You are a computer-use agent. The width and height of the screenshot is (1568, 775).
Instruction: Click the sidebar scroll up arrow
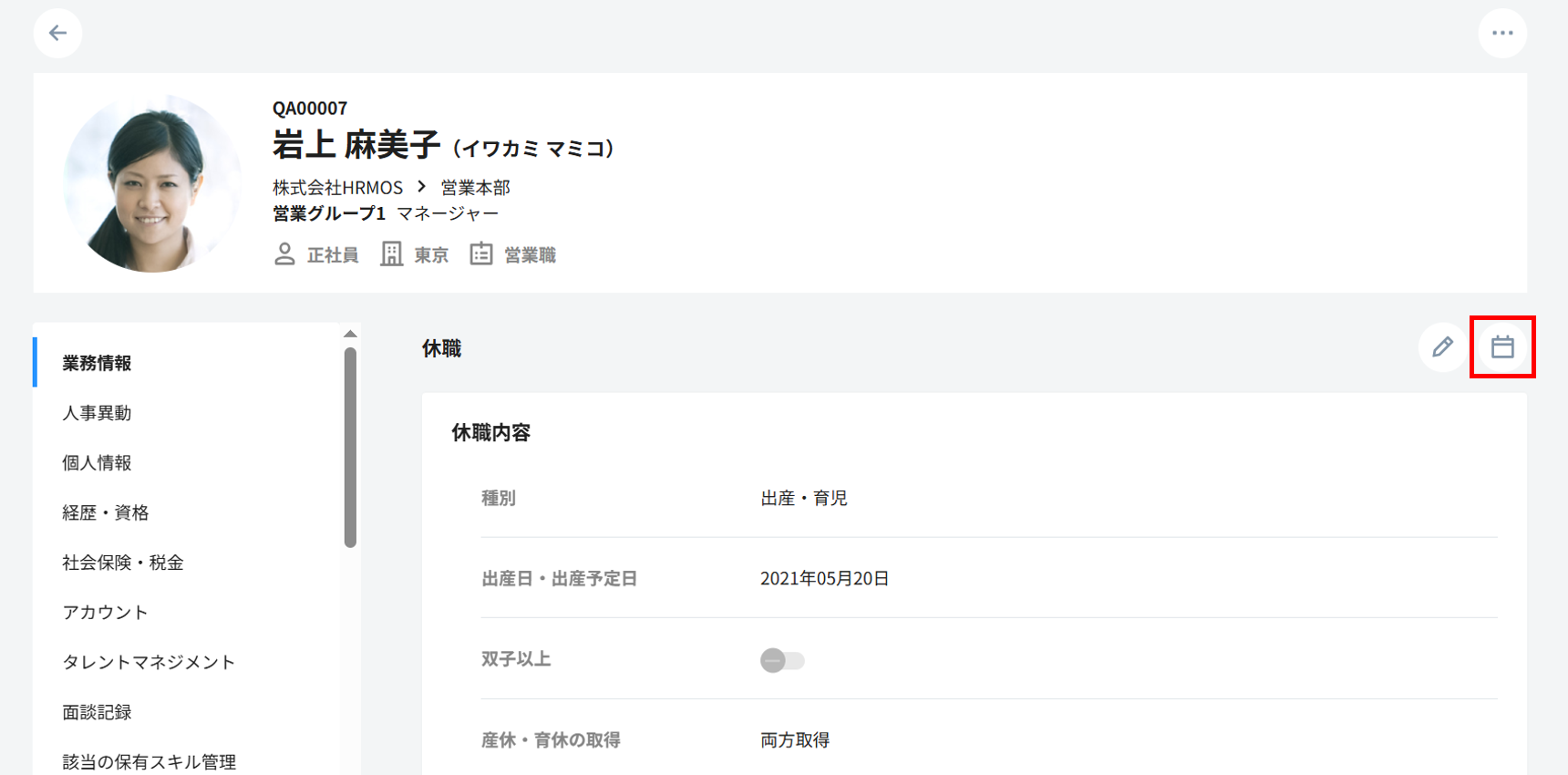click(x=350, y=334)
